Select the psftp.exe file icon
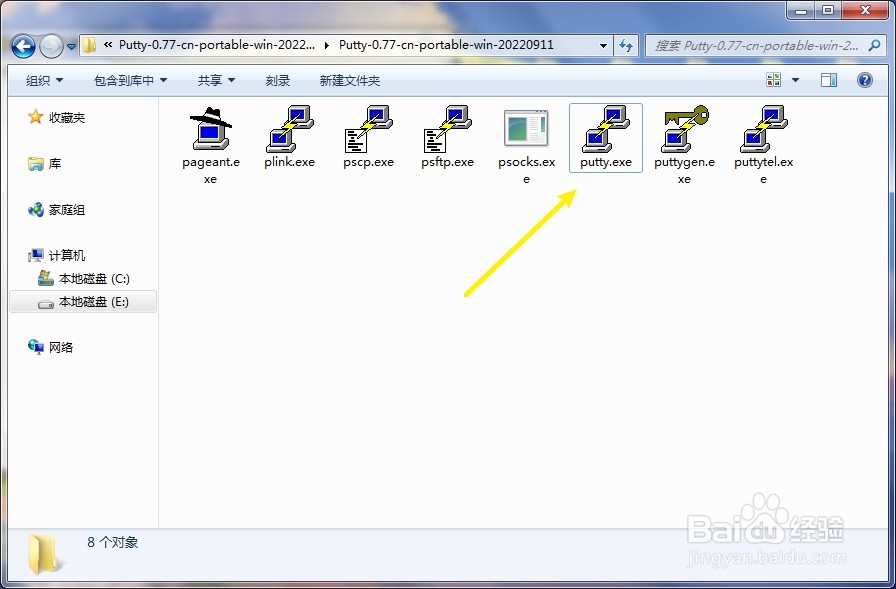The image size is (896, 589). [447, 129]
